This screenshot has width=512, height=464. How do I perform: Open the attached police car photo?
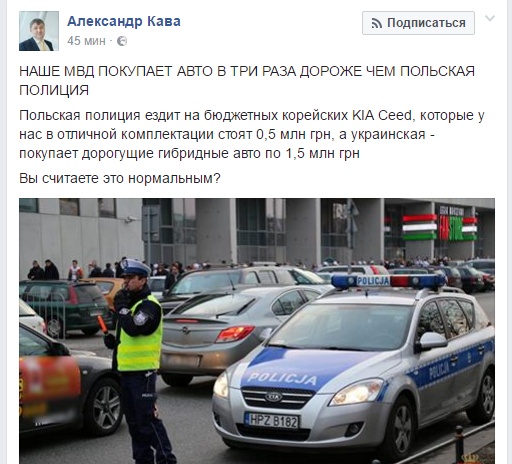257,331
